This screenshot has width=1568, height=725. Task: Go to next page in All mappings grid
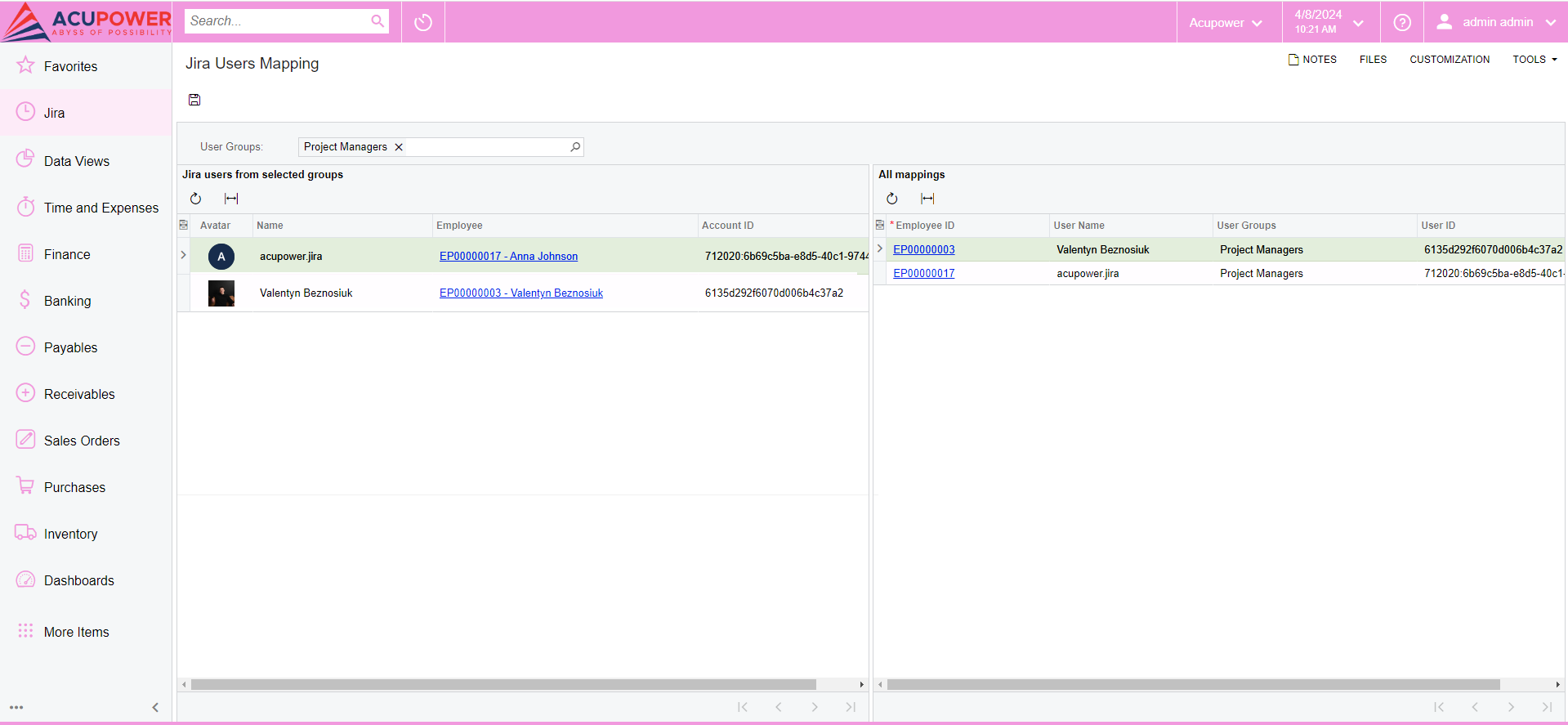click(x=1511, y=707)
